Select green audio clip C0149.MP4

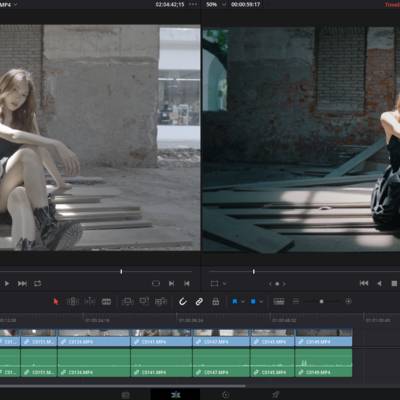[324, 363]
